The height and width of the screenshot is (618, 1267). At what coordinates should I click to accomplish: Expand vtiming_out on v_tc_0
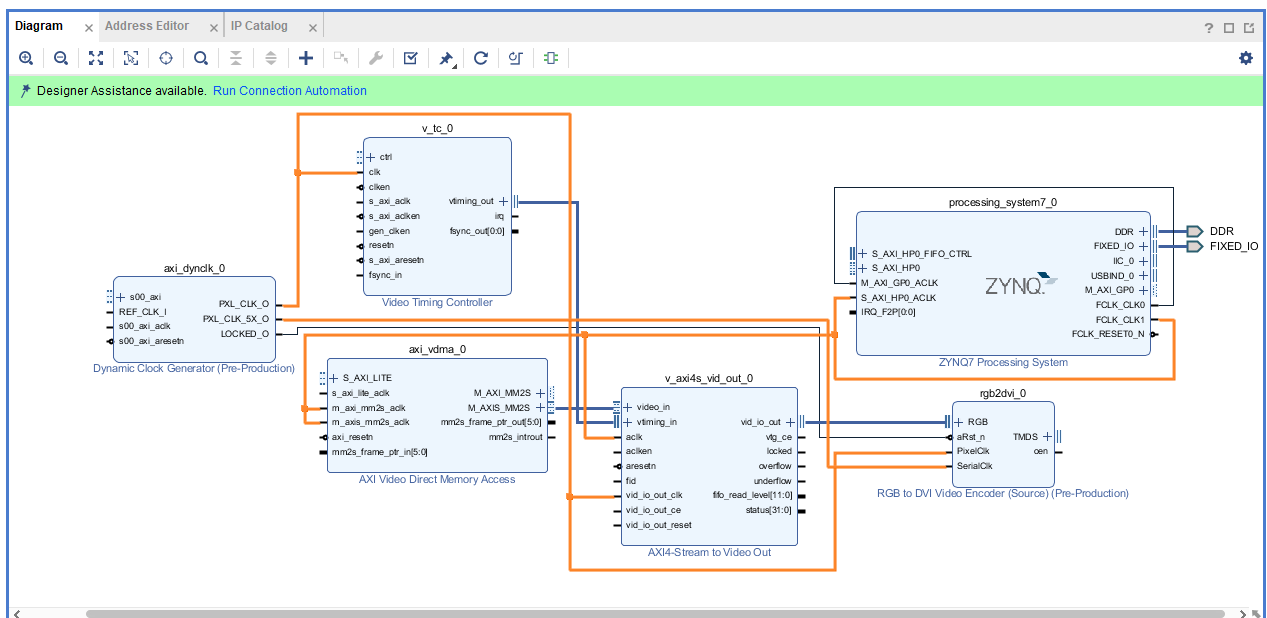click(x=503, y=201)
